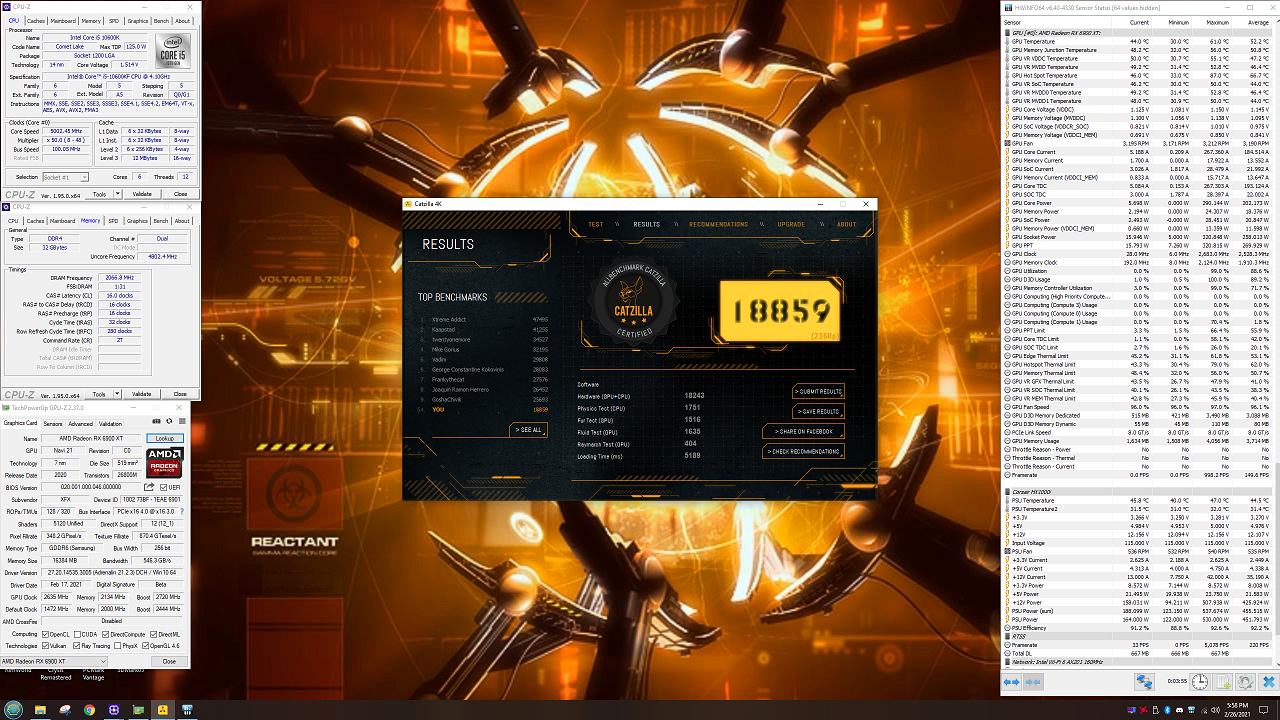Click Lookup button in GPU-Z

point(166,439)
